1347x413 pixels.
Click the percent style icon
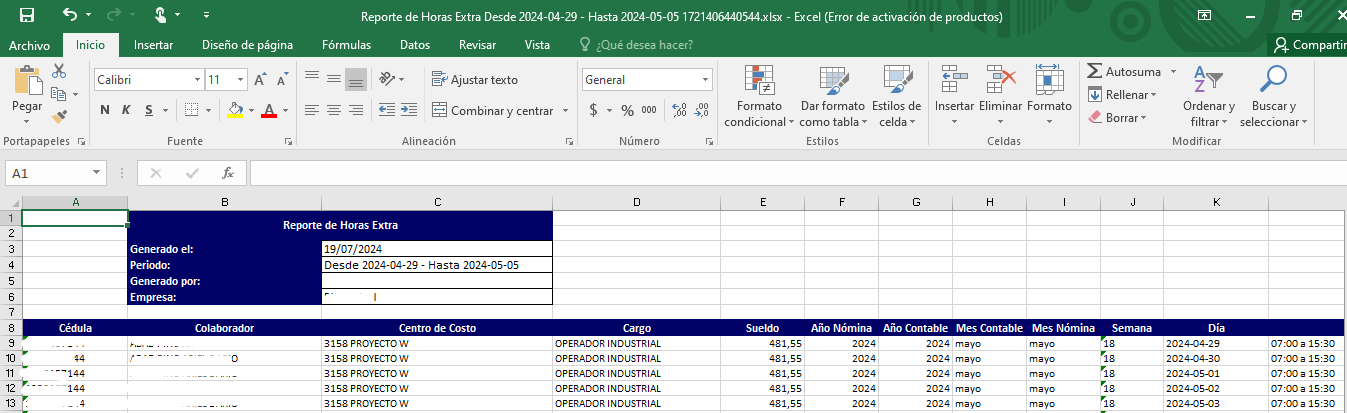click(x=627, y=110)
